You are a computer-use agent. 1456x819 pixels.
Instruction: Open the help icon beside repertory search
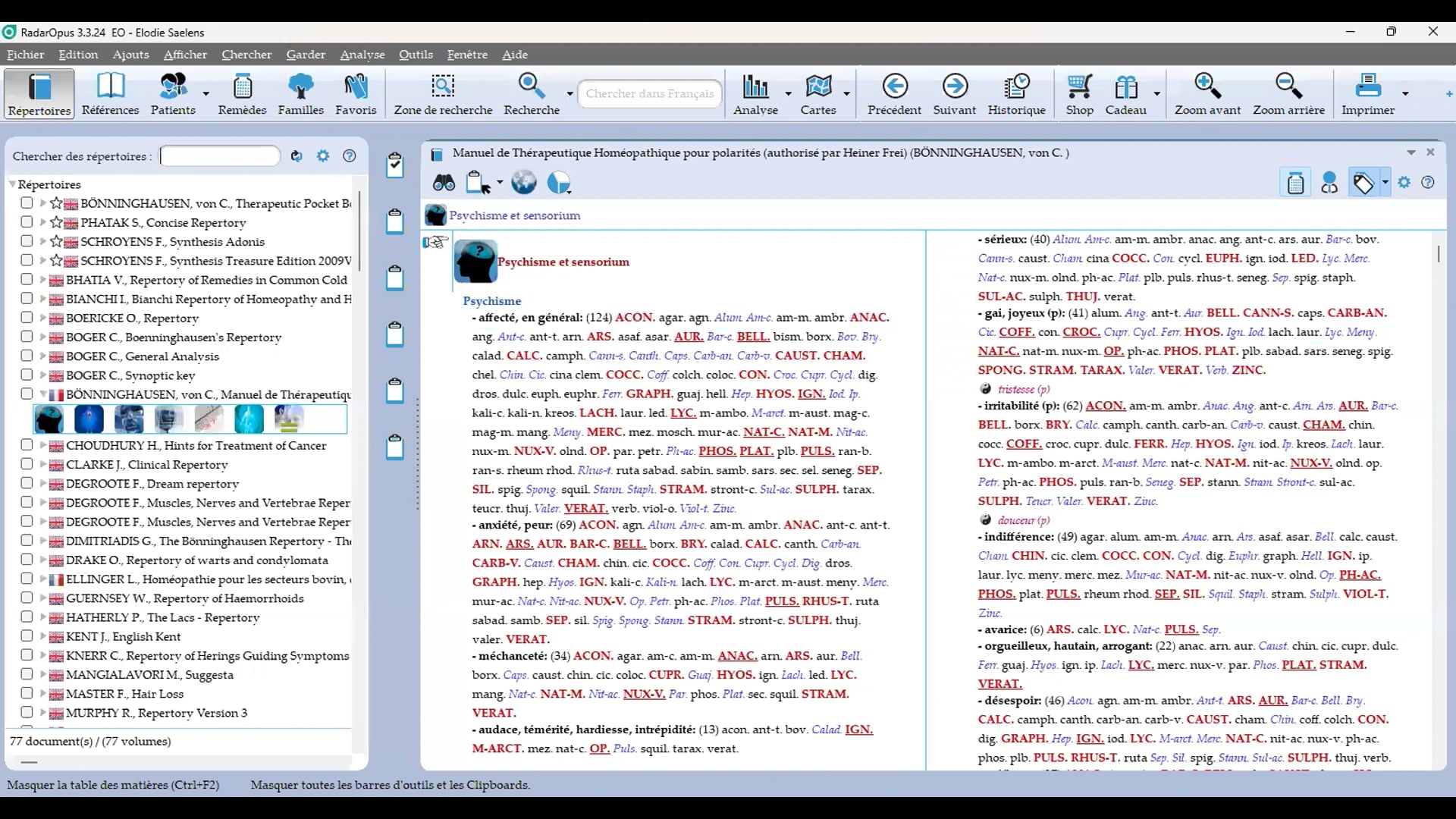(x=349, y=155)
